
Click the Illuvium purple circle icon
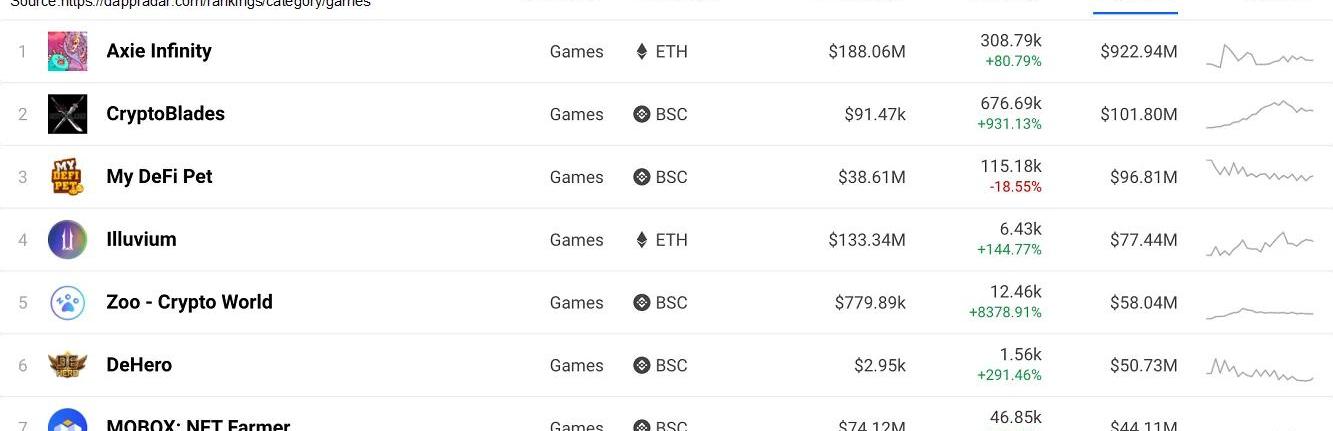click(67, 240)
